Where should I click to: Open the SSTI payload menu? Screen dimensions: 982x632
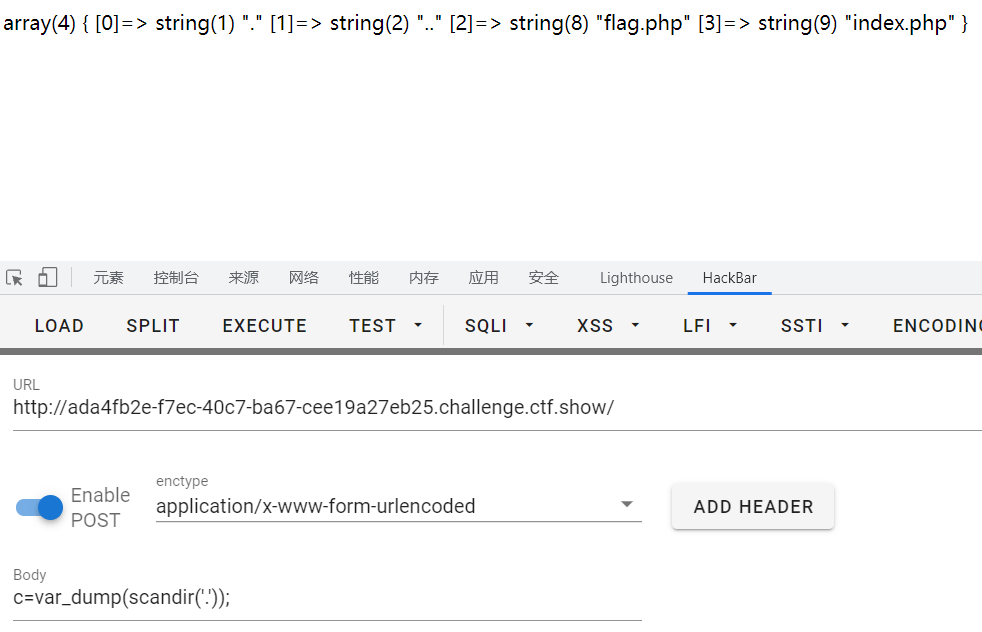tap(815, 326)
